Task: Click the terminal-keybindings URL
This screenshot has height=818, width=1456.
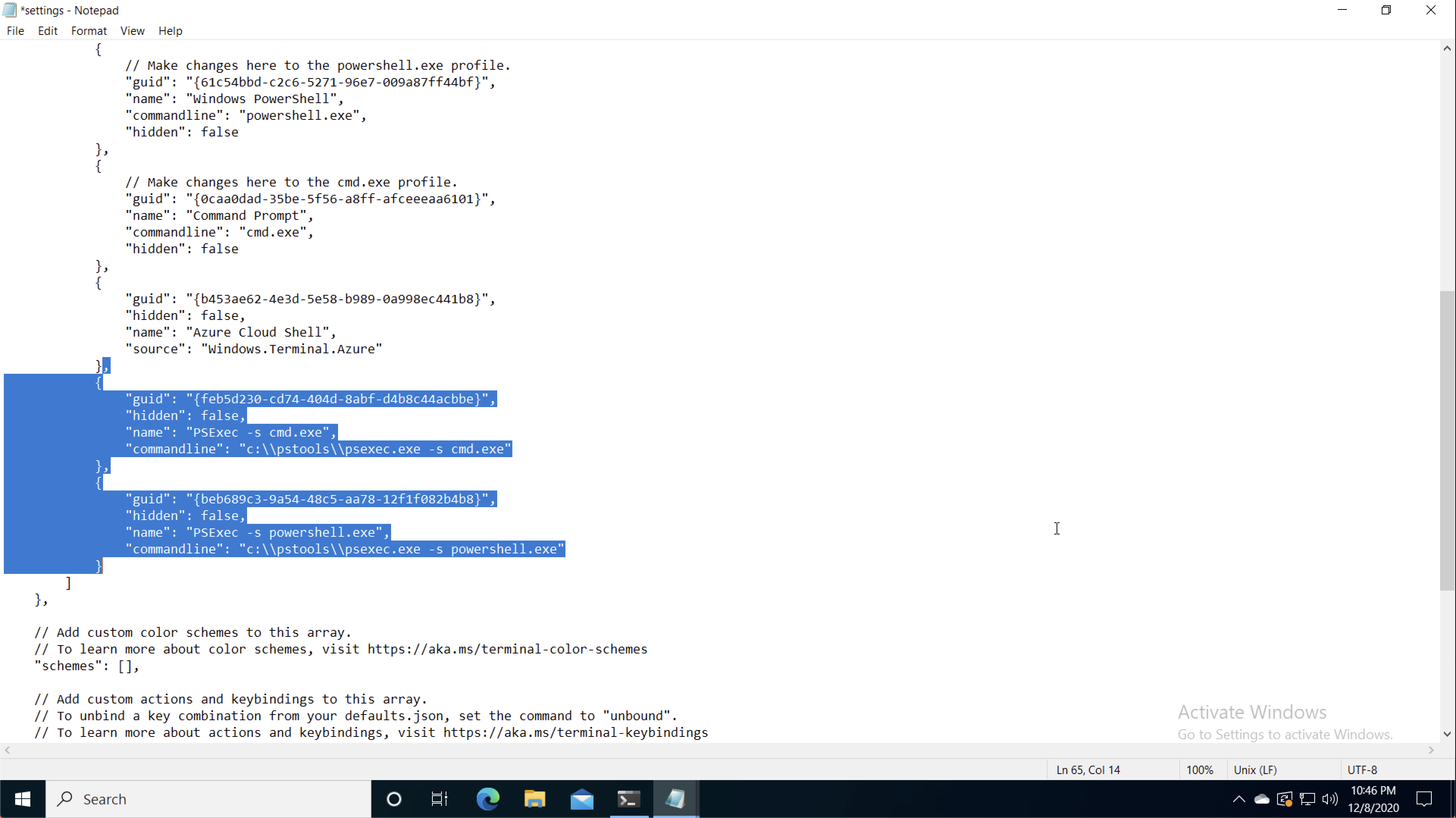Action: (x=575, y=733)
